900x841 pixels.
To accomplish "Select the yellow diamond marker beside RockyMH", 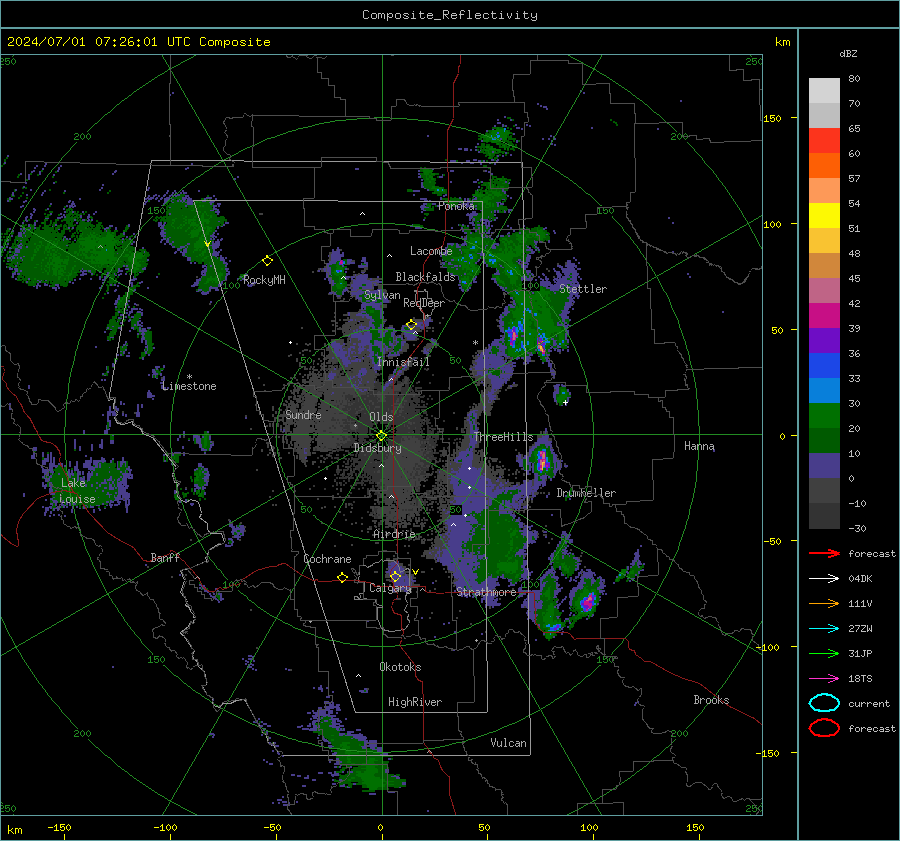I will point(267,261).
